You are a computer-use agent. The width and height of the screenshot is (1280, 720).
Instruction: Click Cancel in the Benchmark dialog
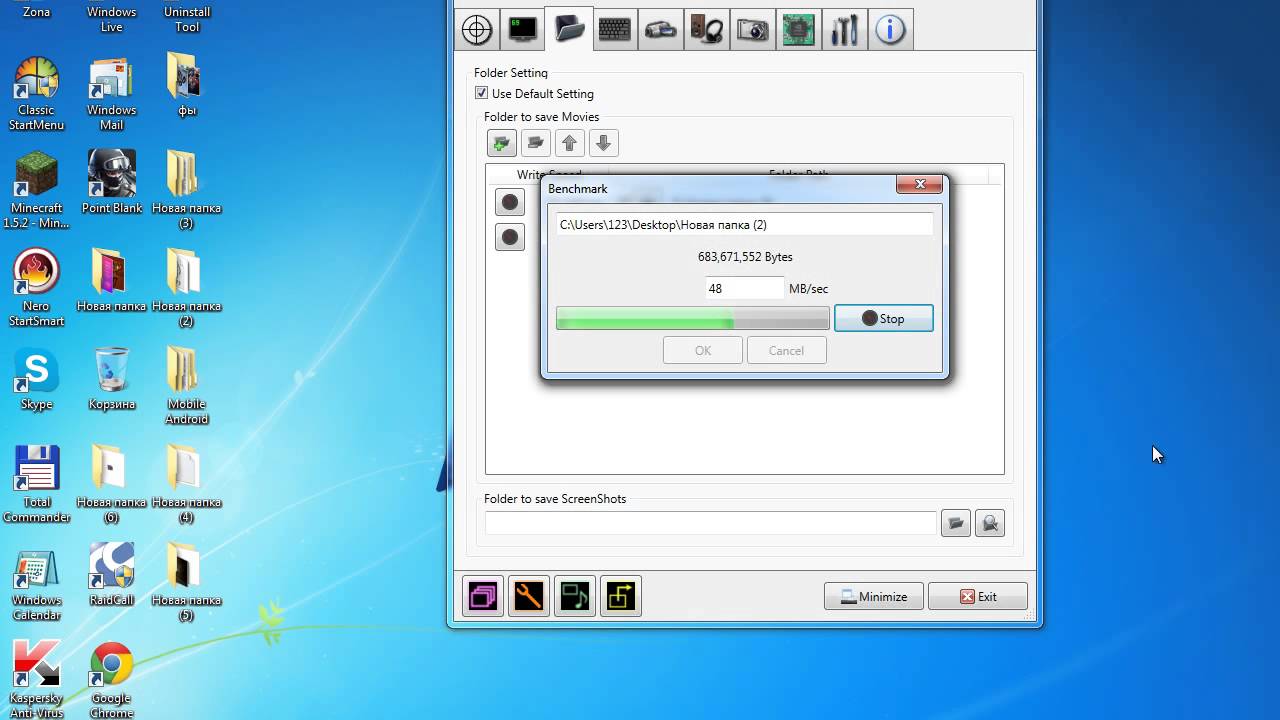pos(786,350)
